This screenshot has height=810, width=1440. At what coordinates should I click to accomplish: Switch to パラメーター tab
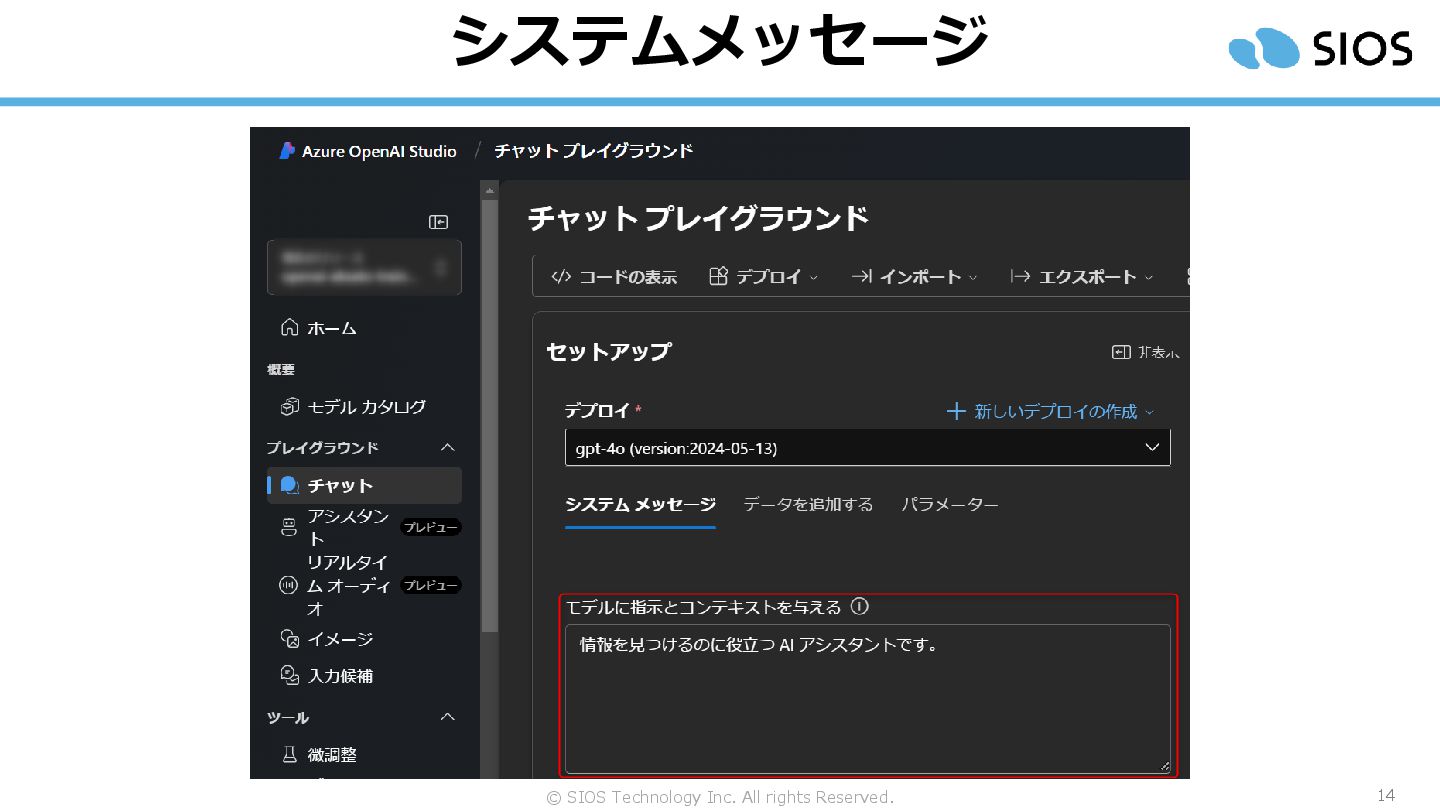(949, 505)
